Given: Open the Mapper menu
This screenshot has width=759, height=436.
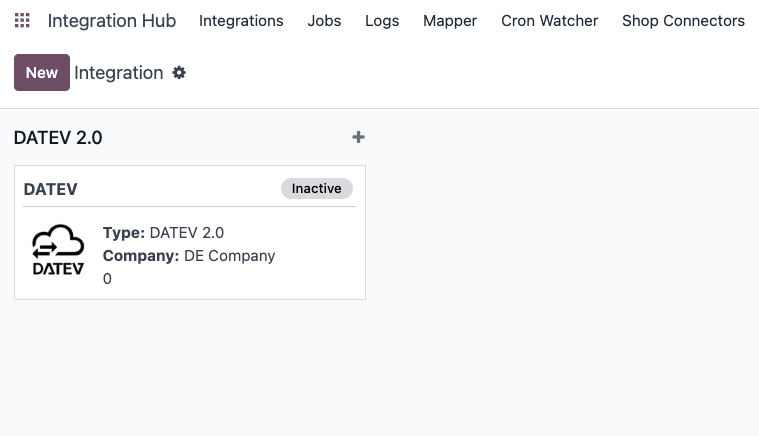Looking at the screenshot, I should [450, 21].
